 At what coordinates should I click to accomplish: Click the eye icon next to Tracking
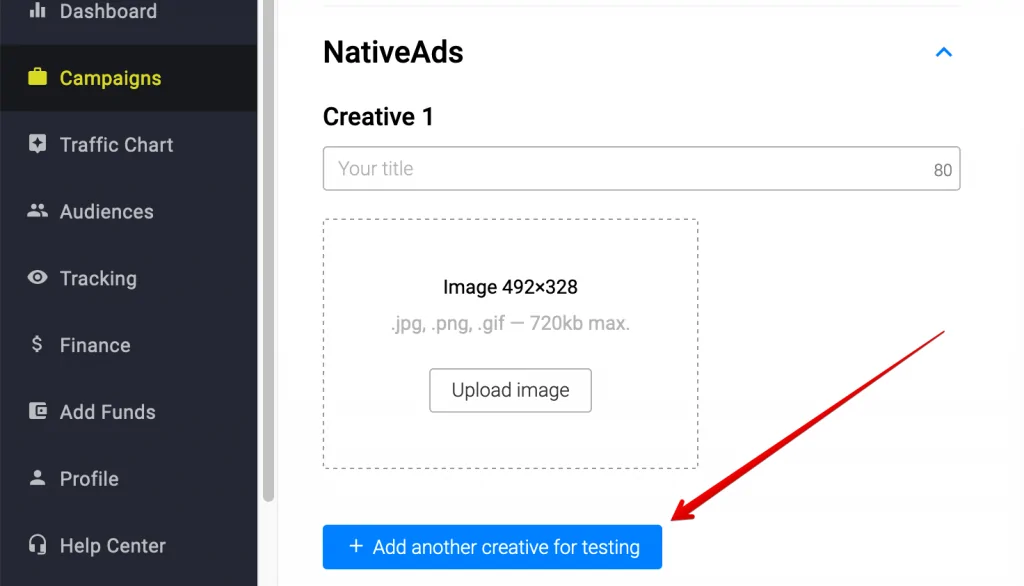tap(37, 278)
